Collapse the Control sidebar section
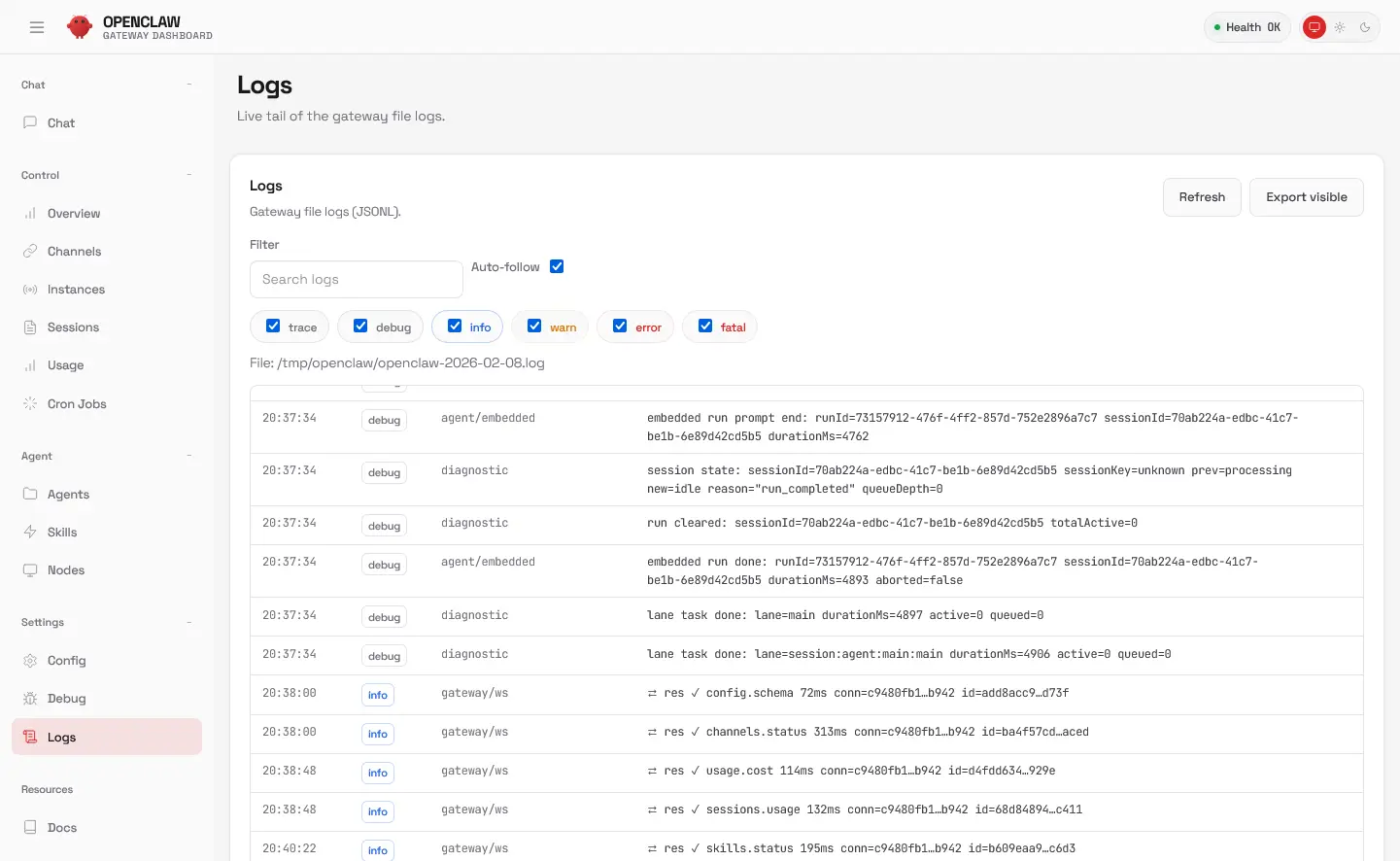 click(x=188, y=175)
